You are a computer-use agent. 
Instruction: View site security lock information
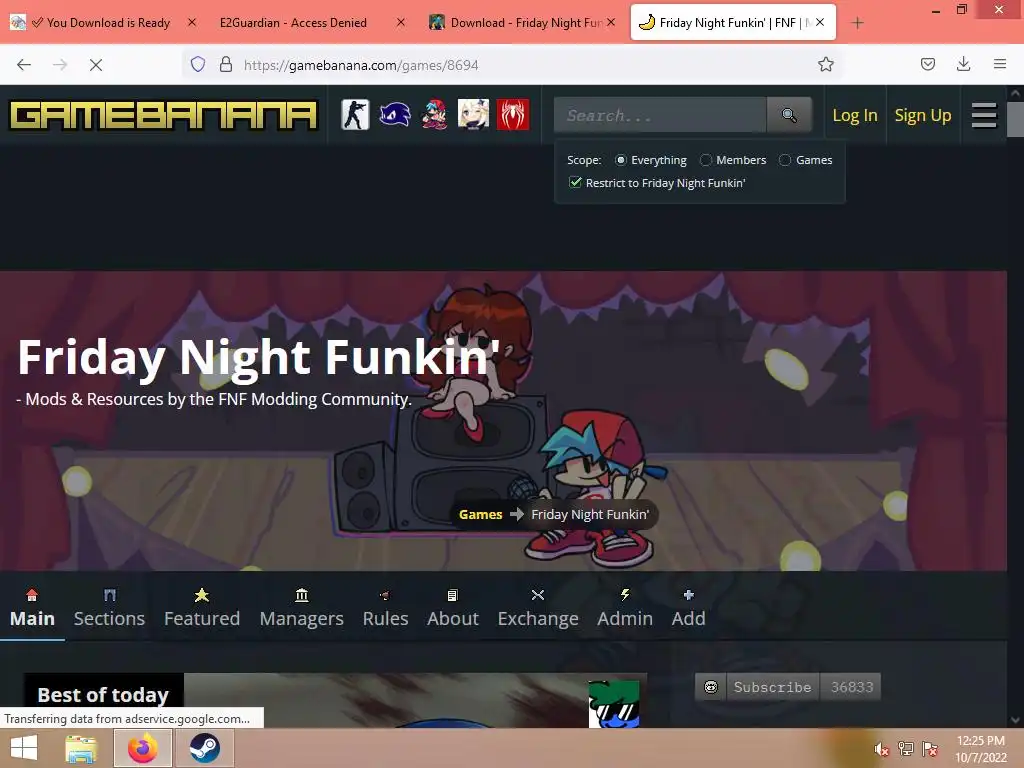click(226, 64)
